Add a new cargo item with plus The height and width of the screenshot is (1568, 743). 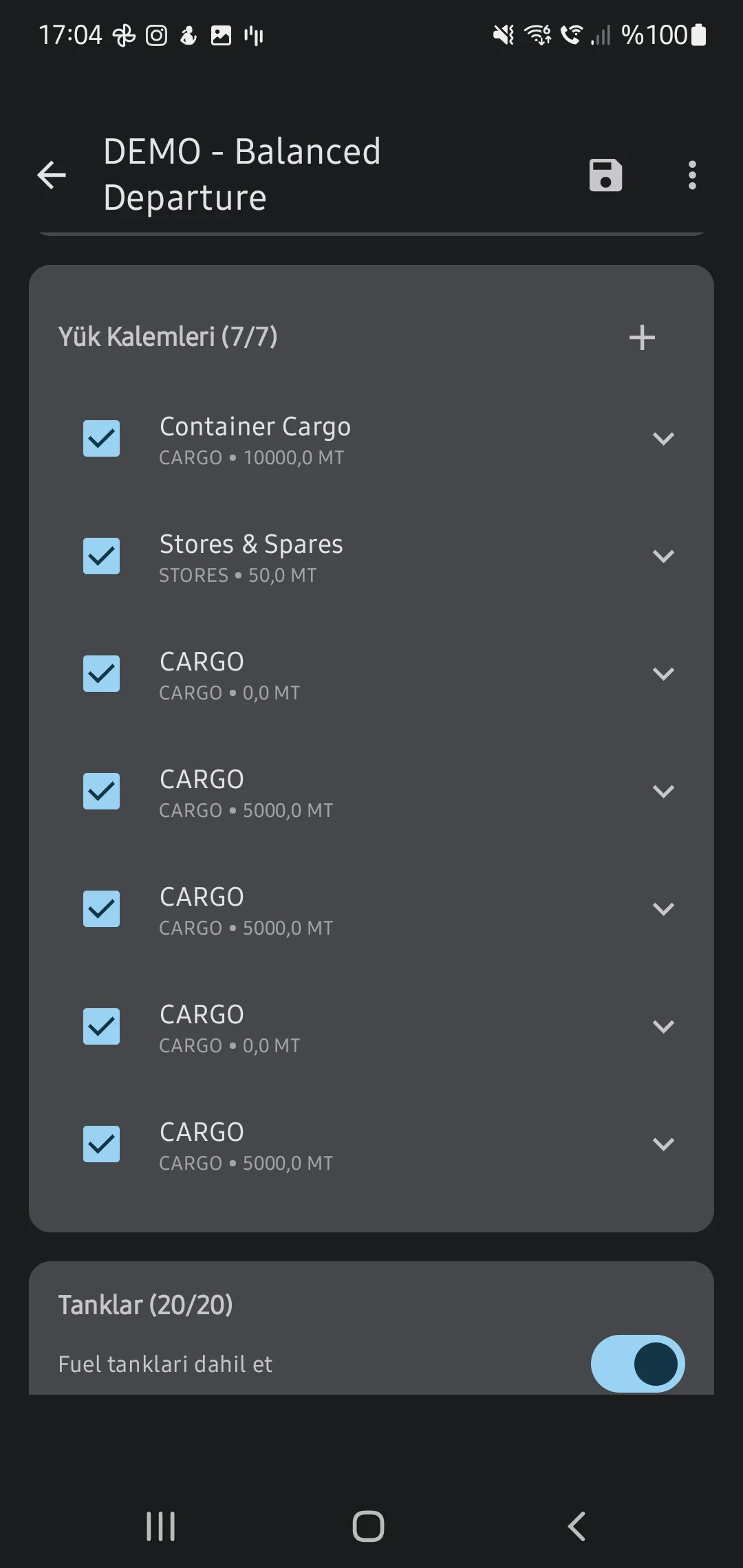coord(642,338)
